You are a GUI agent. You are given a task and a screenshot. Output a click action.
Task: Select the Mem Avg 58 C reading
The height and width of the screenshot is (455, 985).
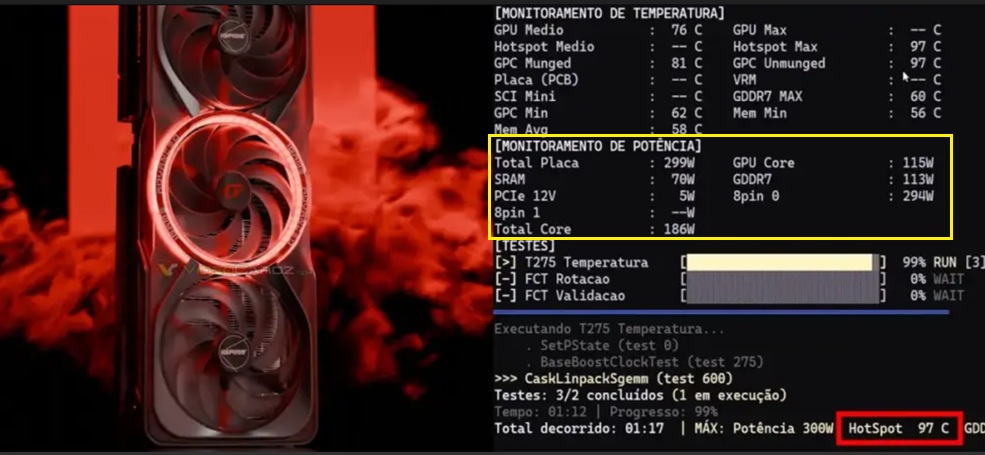tap(598, 129)
